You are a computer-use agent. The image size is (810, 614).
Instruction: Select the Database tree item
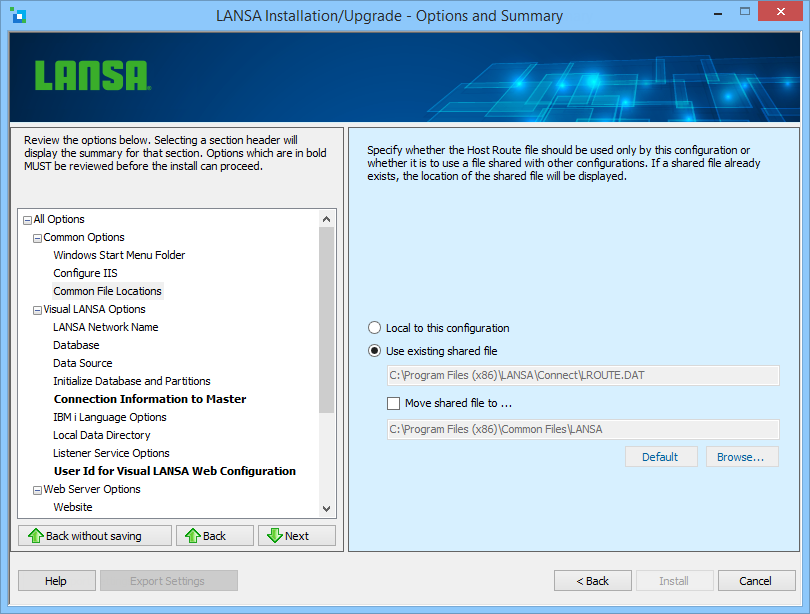(76, 345)
